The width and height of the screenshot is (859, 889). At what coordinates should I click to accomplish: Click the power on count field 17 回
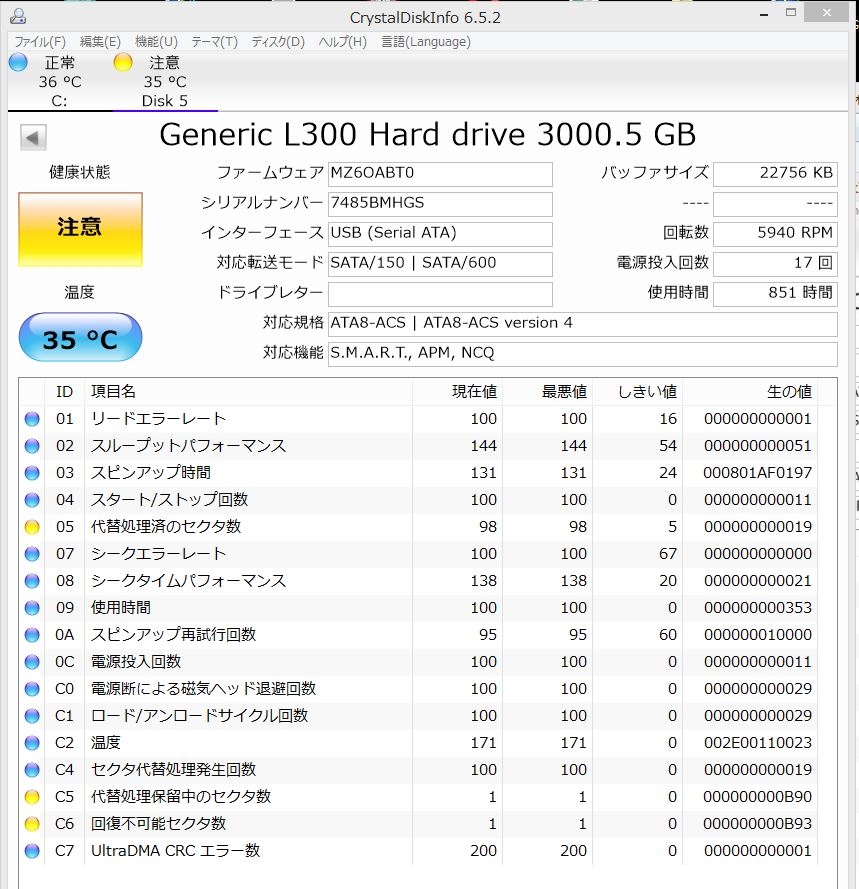(775, 264)
